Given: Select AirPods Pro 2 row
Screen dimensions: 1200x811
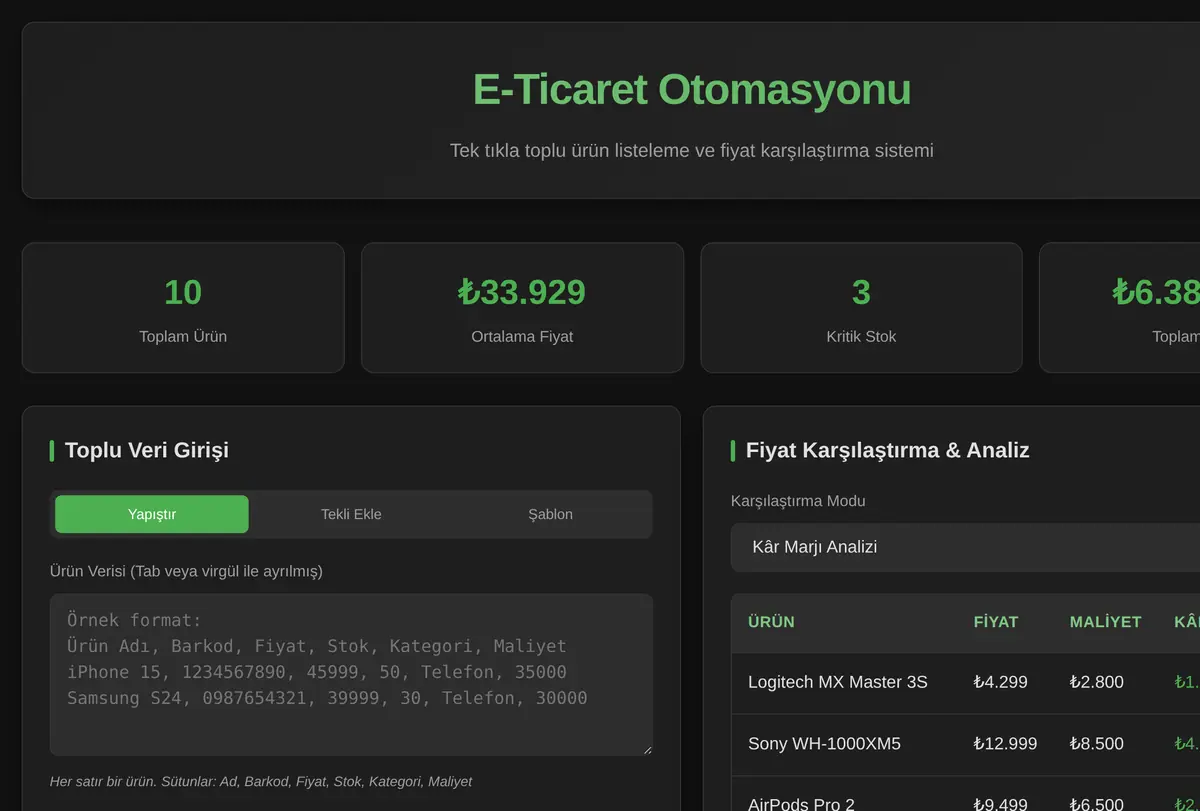Looking at the screenshot, I should 965,795.
